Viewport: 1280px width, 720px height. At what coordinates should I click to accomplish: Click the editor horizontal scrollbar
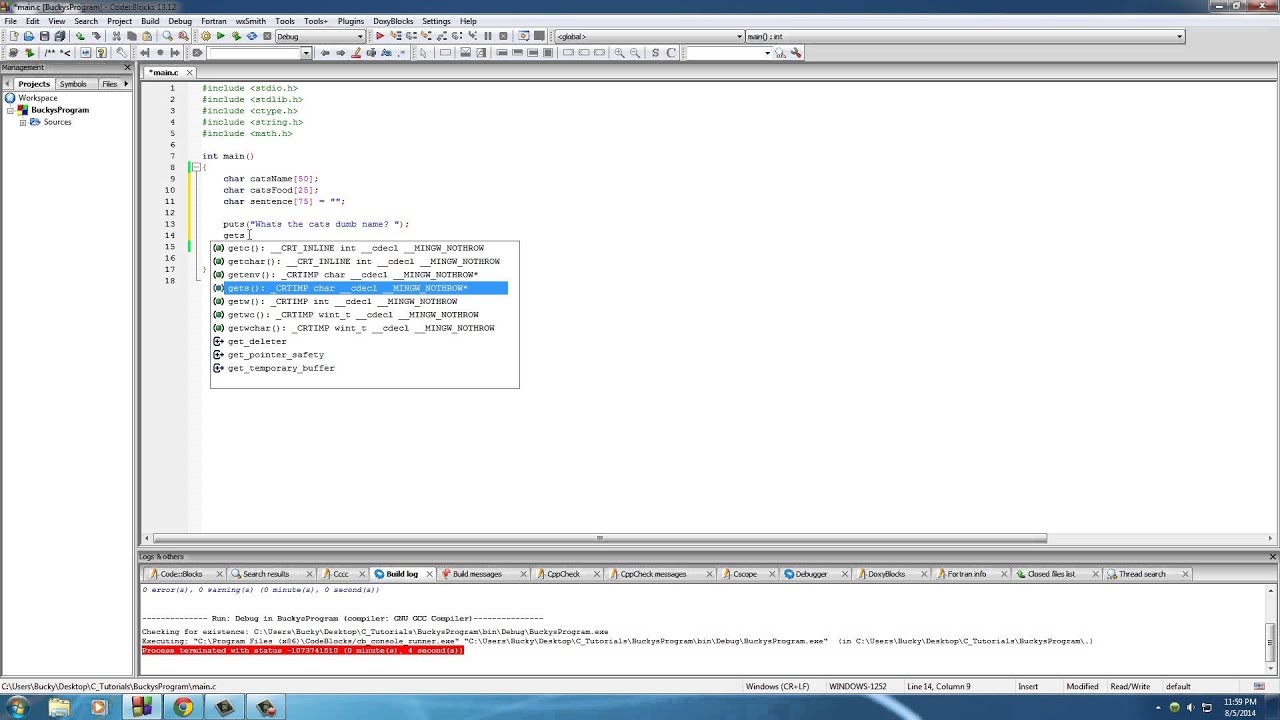600,538
